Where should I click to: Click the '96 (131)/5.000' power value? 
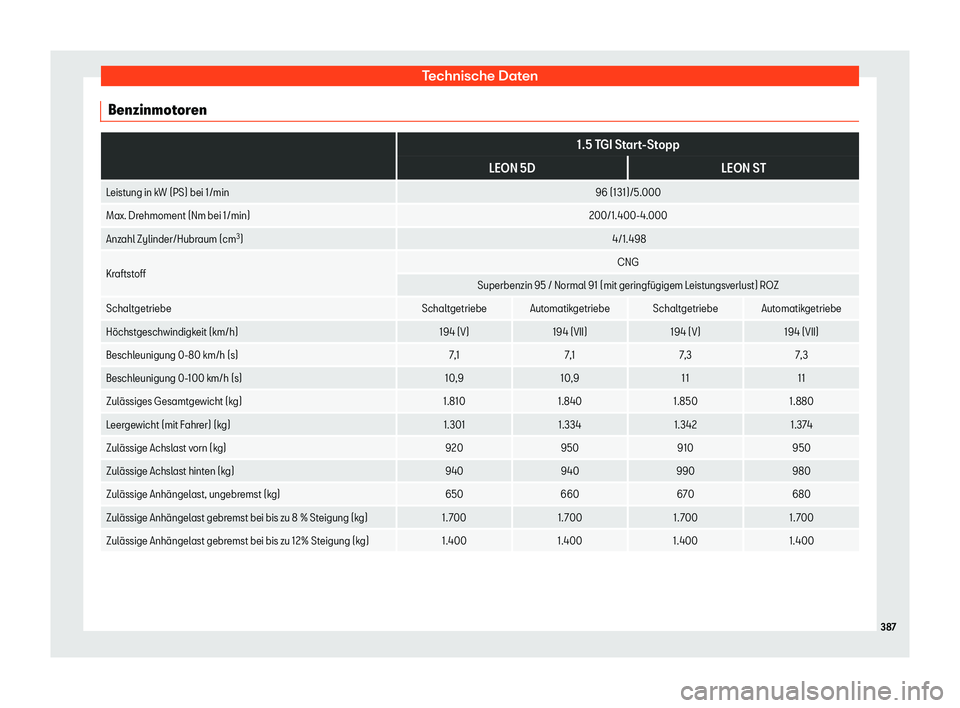click(628, 192)
